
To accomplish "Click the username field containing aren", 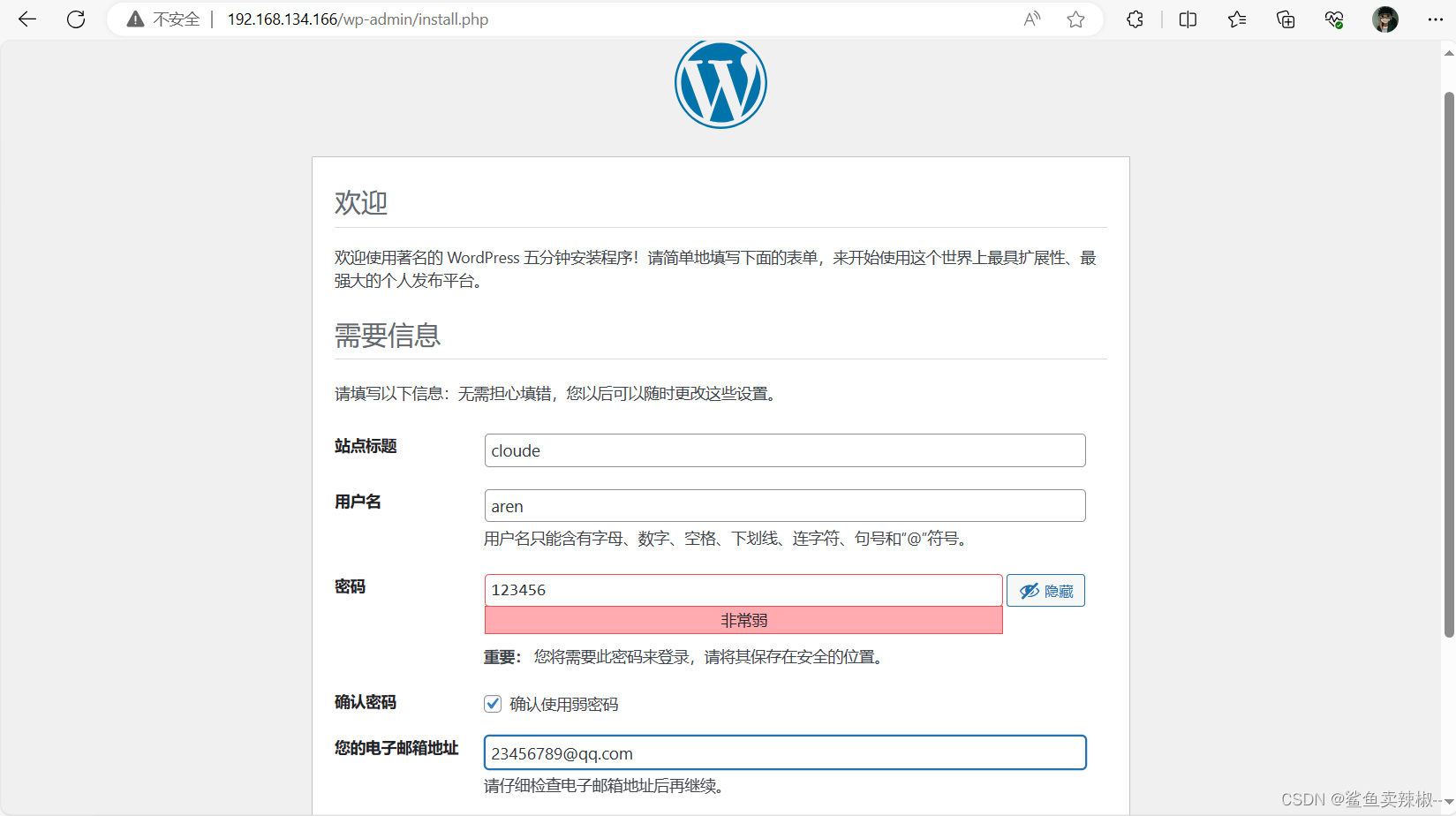I will 785,506.
